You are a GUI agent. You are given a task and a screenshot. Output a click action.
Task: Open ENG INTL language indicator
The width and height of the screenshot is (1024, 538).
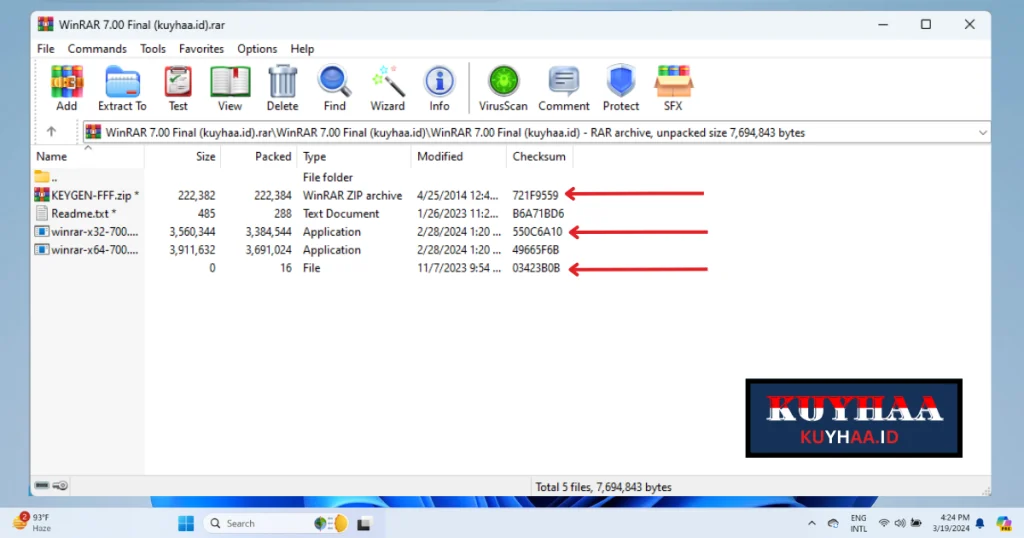(859, 523)
